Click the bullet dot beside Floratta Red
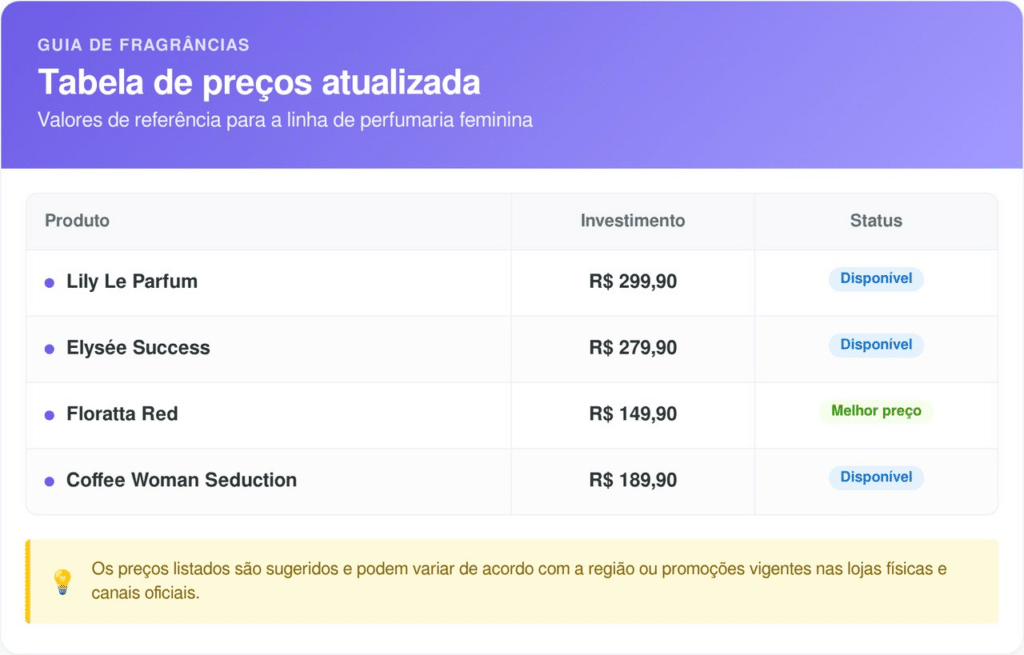Screen dimensions: 1024x655 49,415
